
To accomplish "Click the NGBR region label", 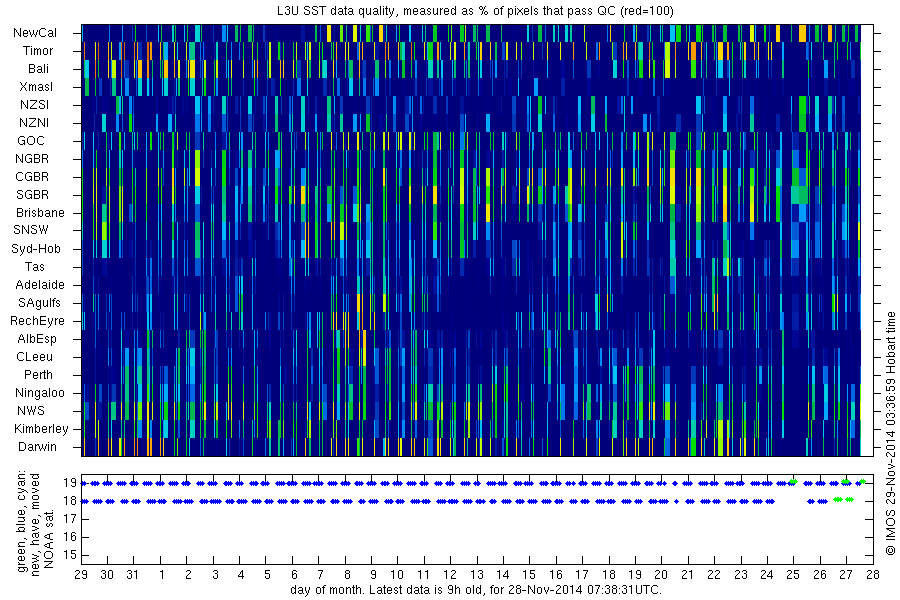I will [x=33, y=159].
